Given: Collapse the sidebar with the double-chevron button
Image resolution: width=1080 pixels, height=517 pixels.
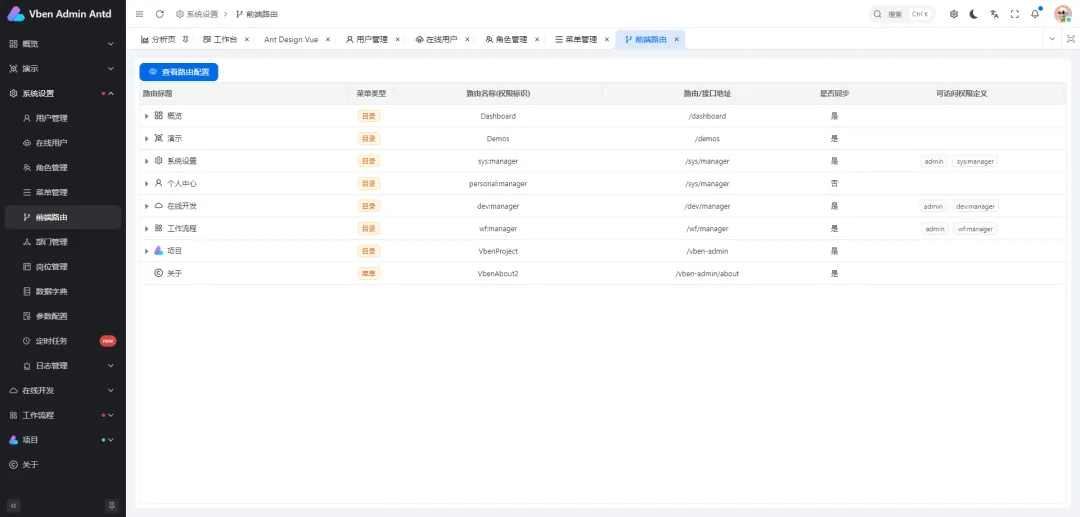Looking at the screenshot, I should click(x=14, y=505).
